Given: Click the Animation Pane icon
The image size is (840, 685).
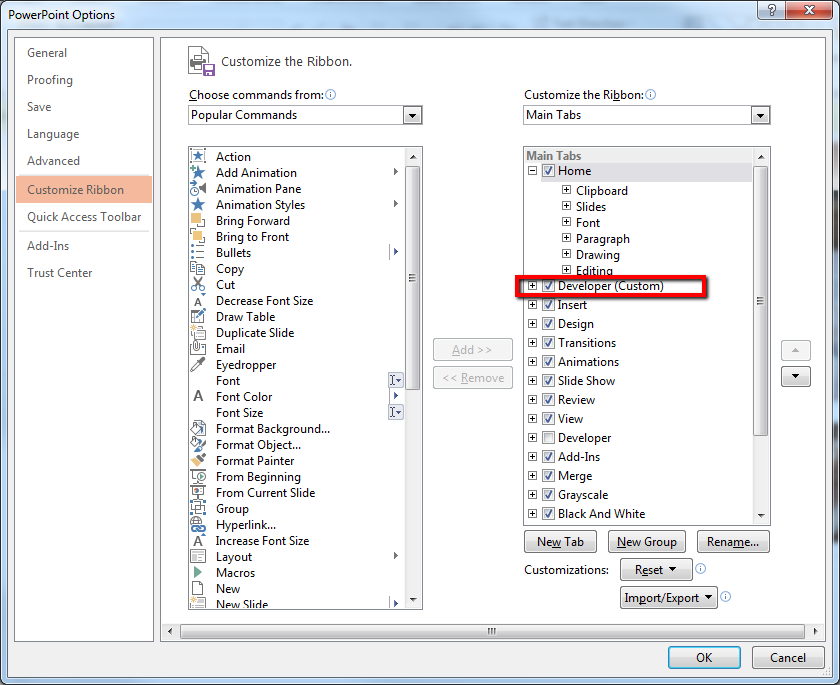Looking at the screenshot, I should pyautogui.click(x=198, y=189).
